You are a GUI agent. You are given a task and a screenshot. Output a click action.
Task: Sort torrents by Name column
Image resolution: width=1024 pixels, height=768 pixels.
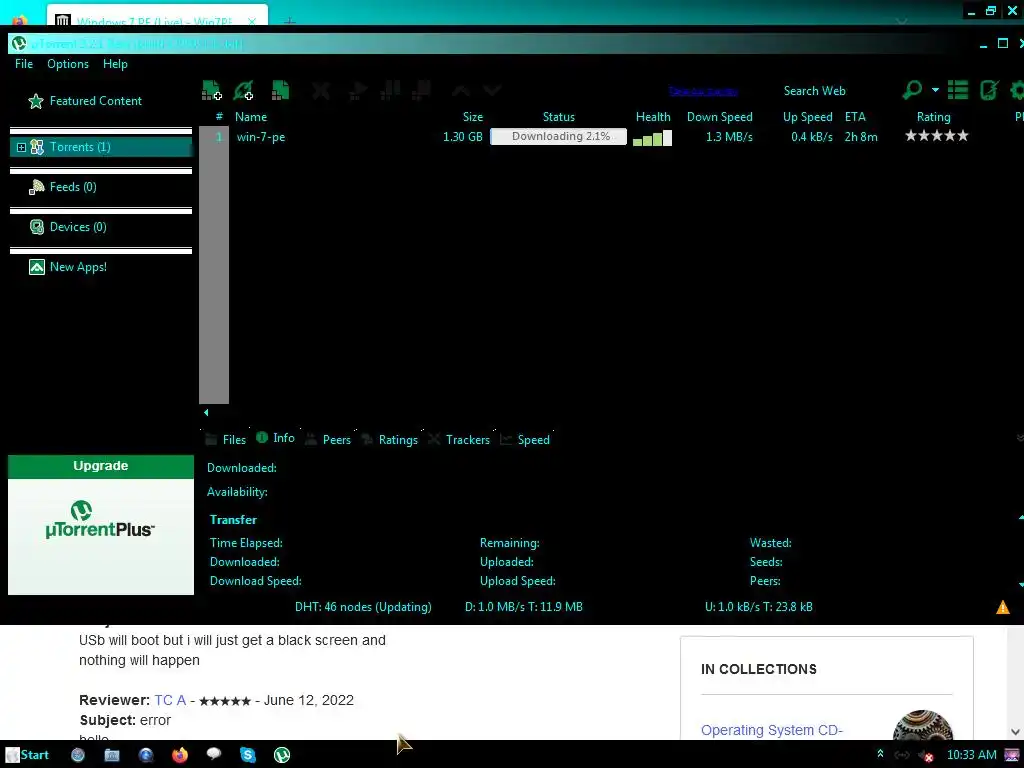(251, 117)
